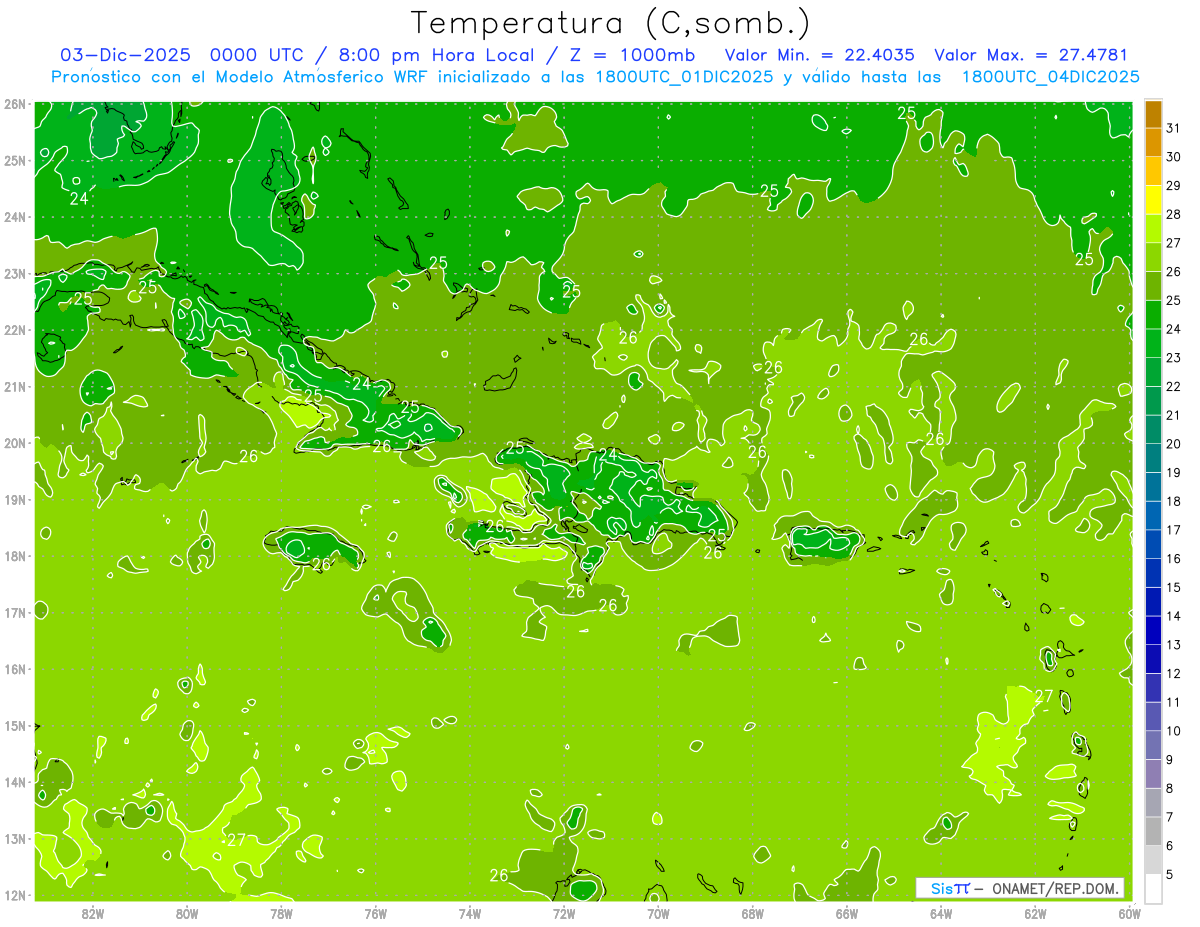Click the "70W" longitude axis label
The image size is (1200, 927).
[x=658, y=913]
